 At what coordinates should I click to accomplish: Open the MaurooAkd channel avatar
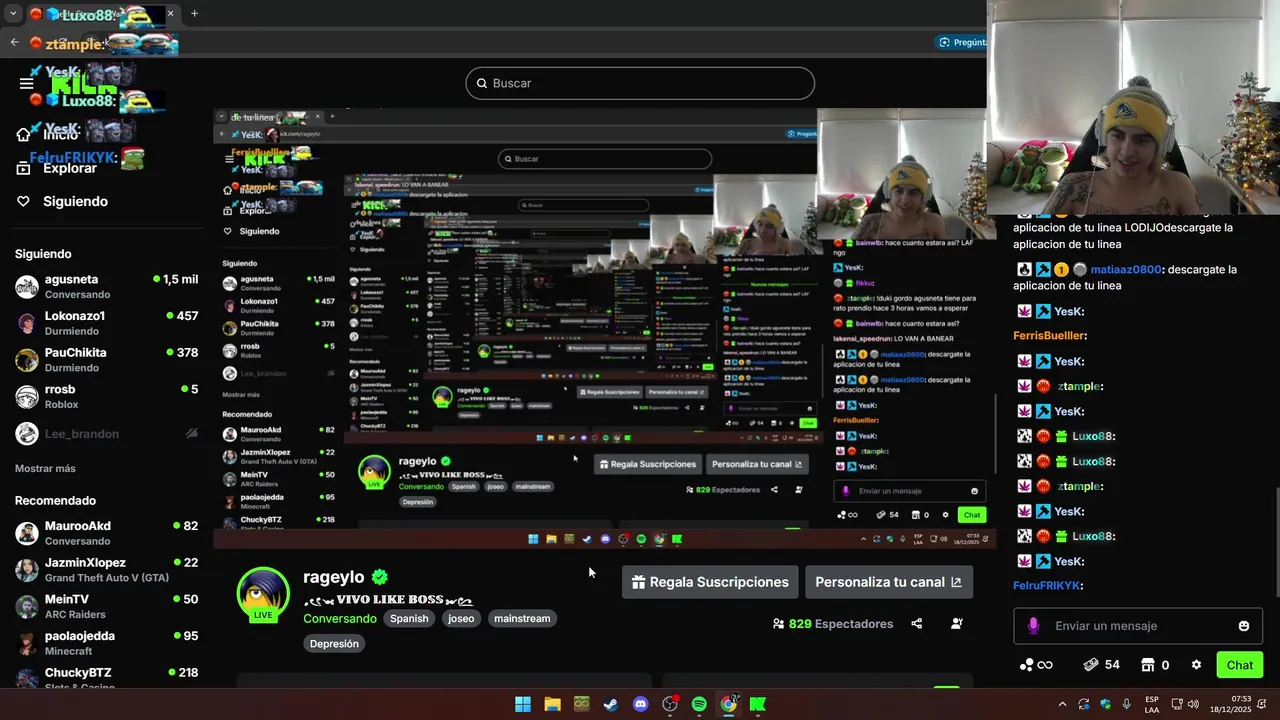27,533
